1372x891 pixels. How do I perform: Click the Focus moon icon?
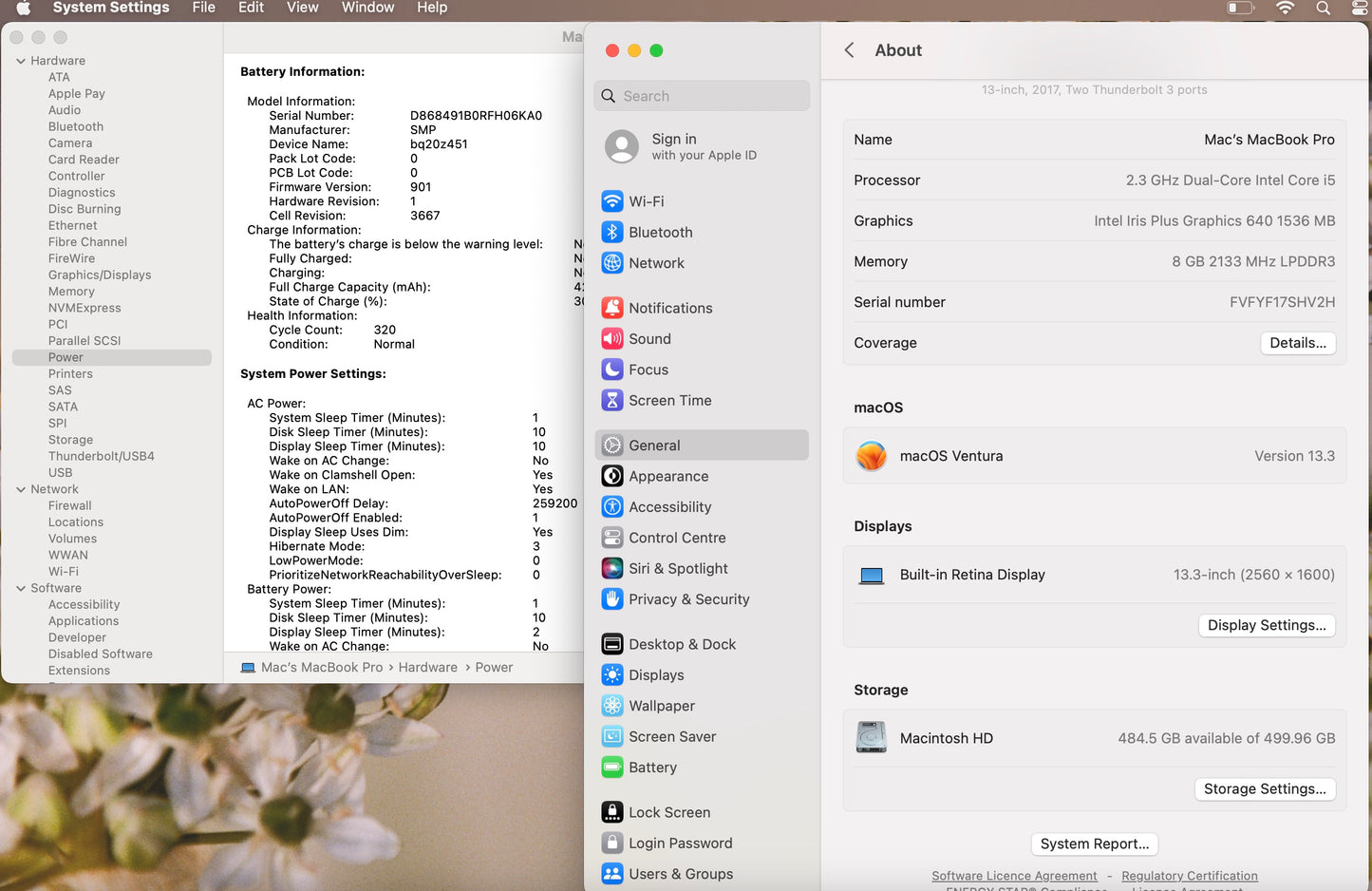[612, 370]
